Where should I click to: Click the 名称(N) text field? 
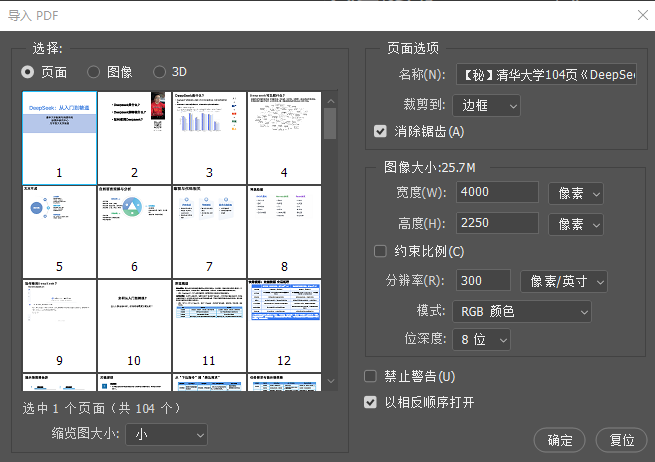click(x=546, y=74)
